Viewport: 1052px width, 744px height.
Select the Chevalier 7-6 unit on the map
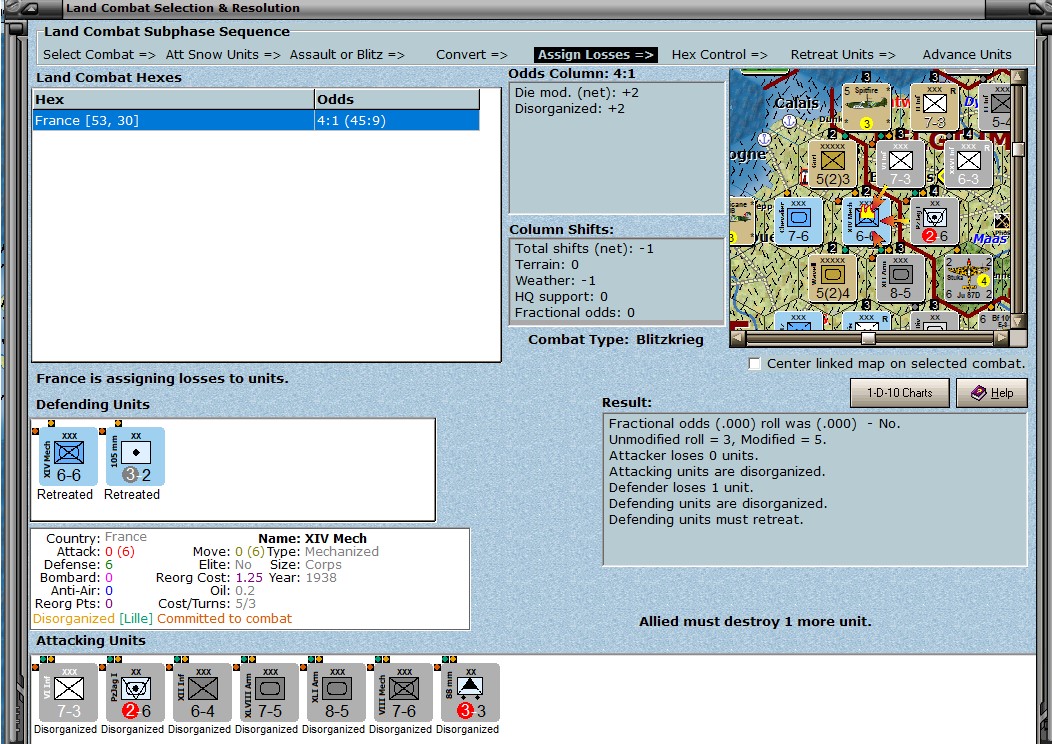click(x=798, y=221)
